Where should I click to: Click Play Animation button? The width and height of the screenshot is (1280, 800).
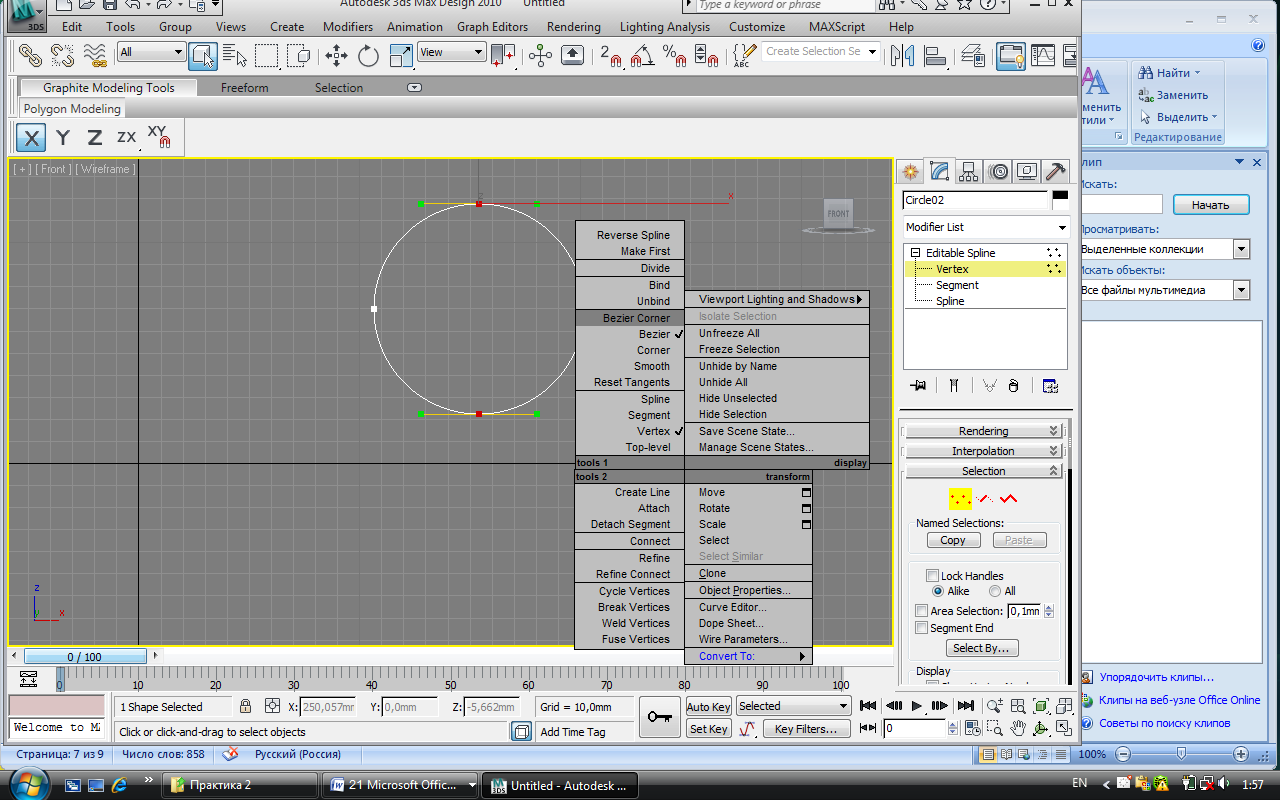pyautogui.click(x=917, y=706)
